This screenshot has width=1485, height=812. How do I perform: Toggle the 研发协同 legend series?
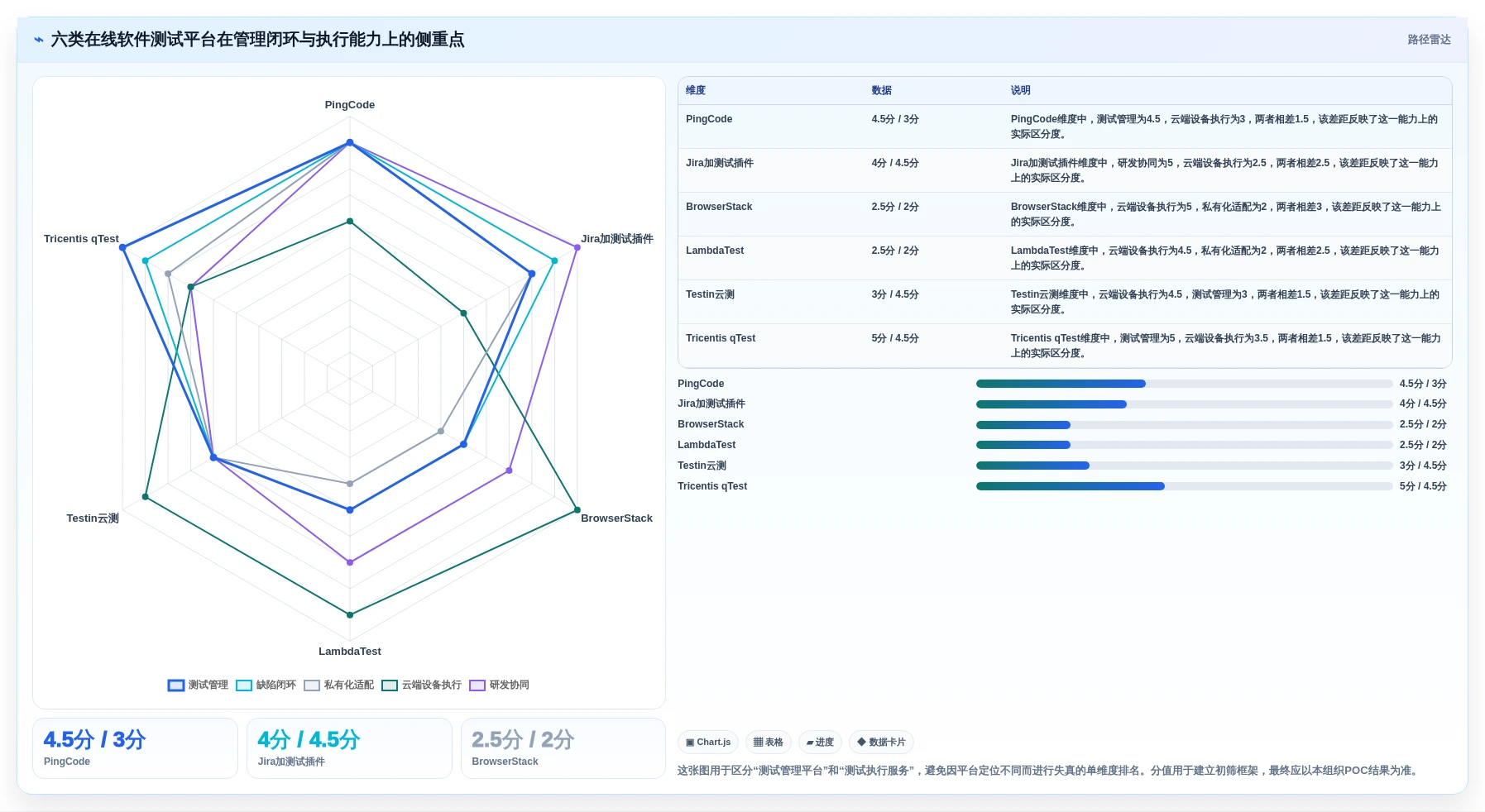coord(499,685)
